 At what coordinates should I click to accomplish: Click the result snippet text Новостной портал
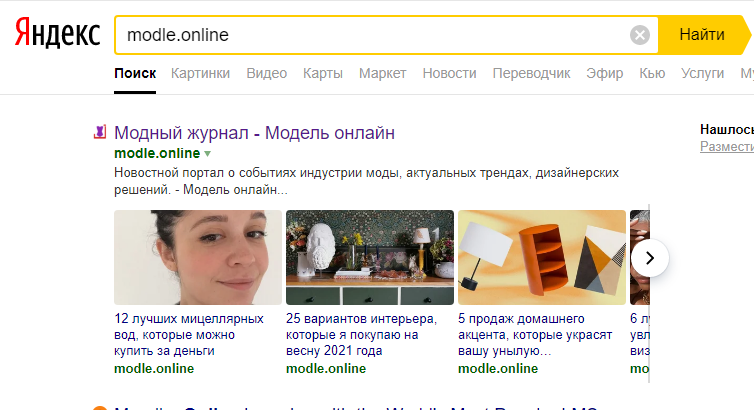coord(366,181)
